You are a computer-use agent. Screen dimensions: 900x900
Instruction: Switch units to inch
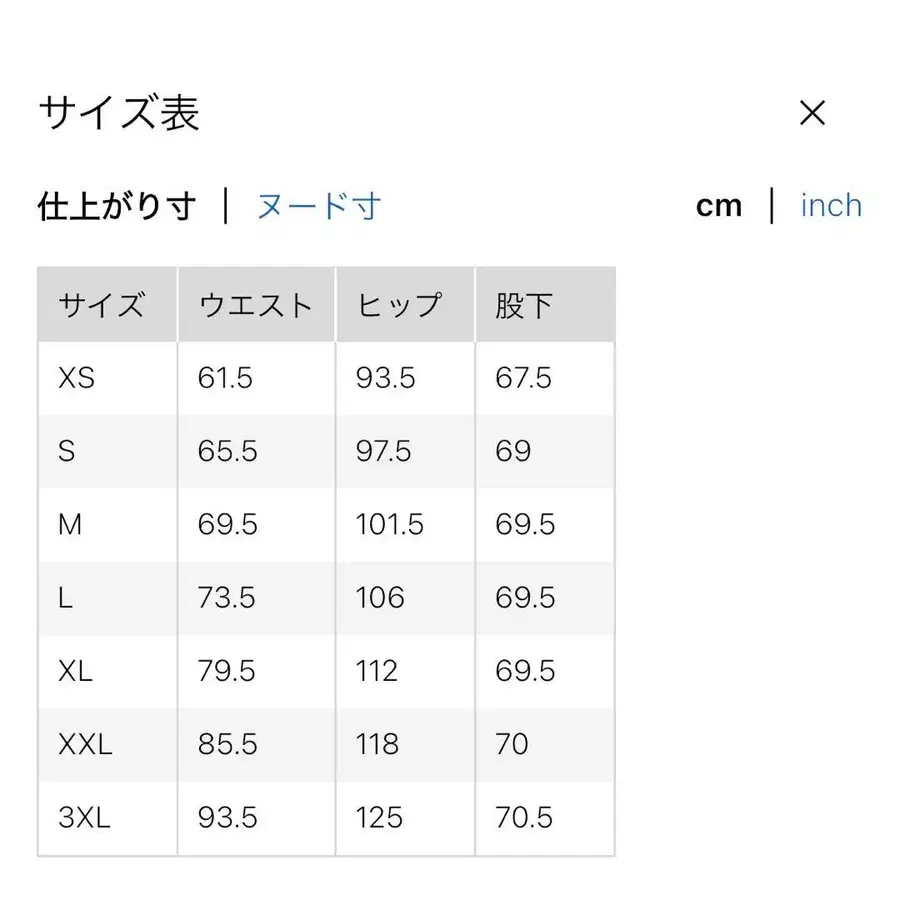coord(831,205)
